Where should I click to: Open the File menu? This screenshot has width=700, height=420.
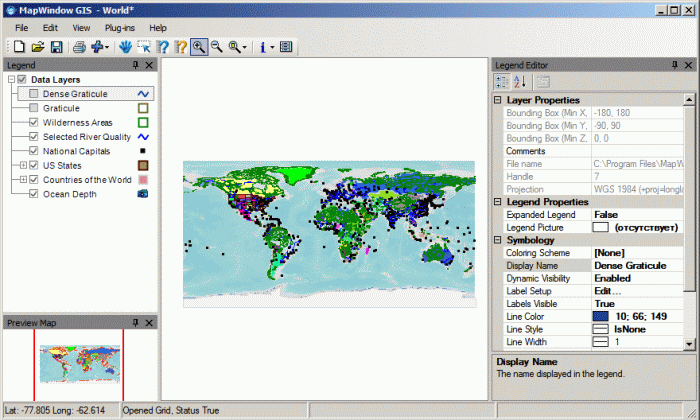(21, 28)
